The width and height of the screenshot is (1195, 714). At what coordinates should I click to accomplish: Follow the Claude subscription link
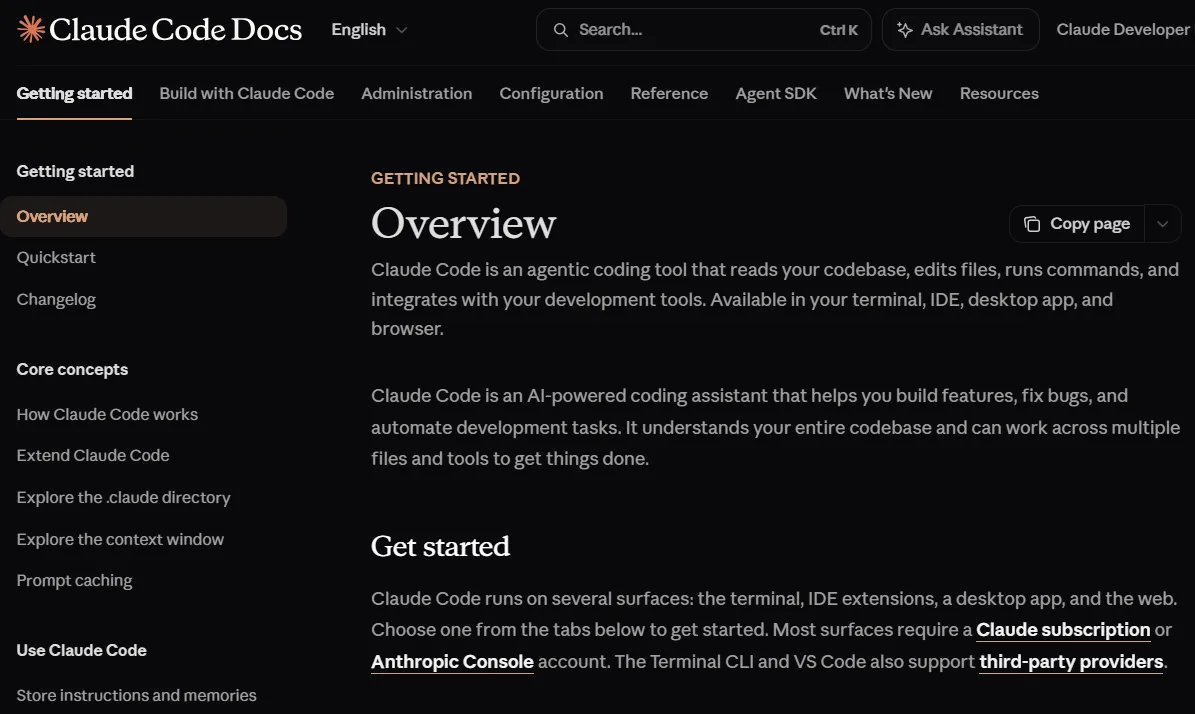pos(1063,629)
